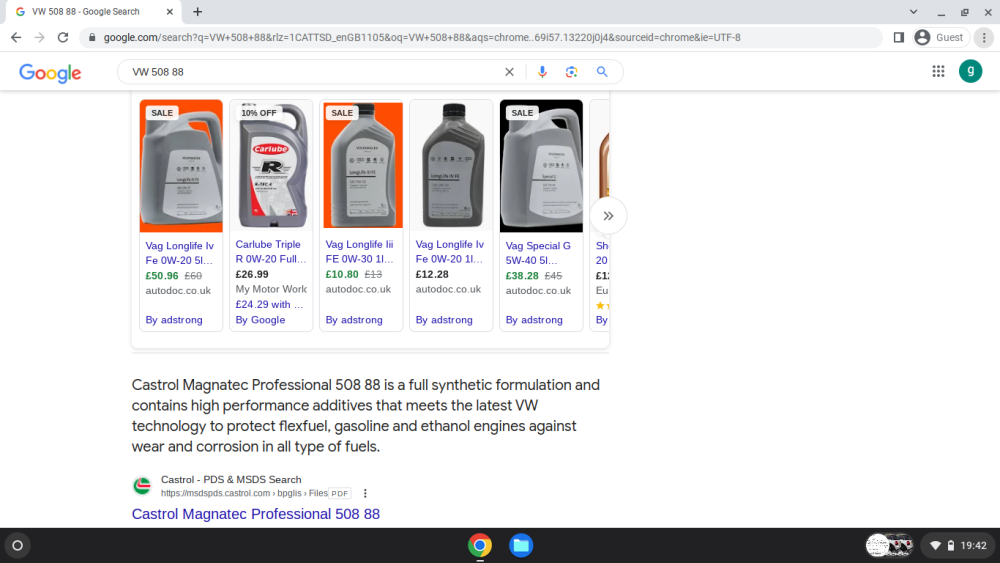Open the Google apps grid
The width and height of the screenshot is (1000, 563).
938,71
